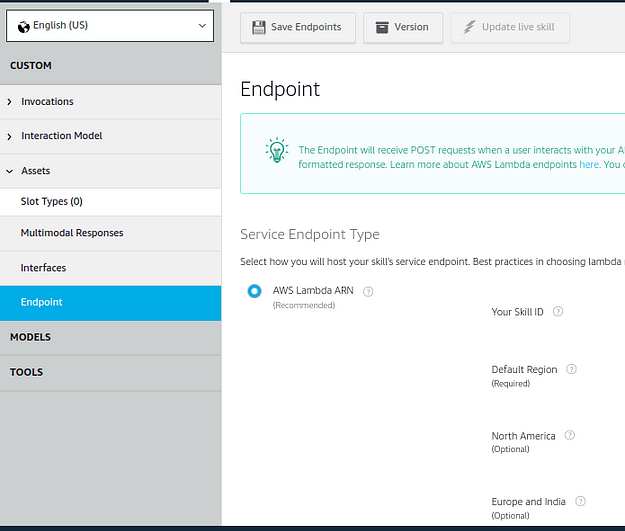
Task: Click help icon beside Your Skill ID
Action: (x=558, y=312)
